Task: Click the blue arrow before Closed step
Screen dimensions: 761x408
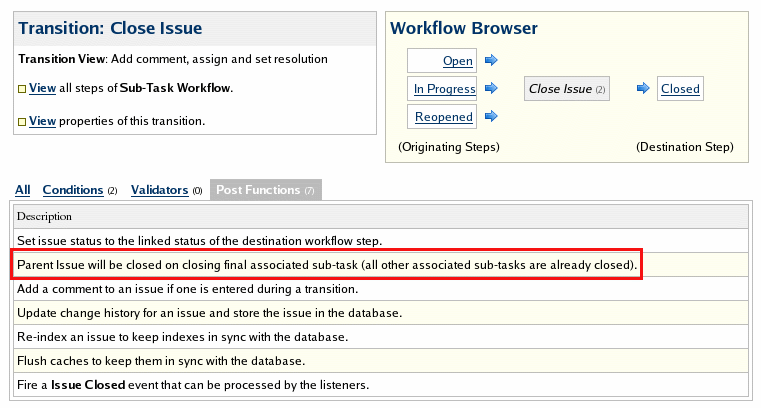Action: 643,89
